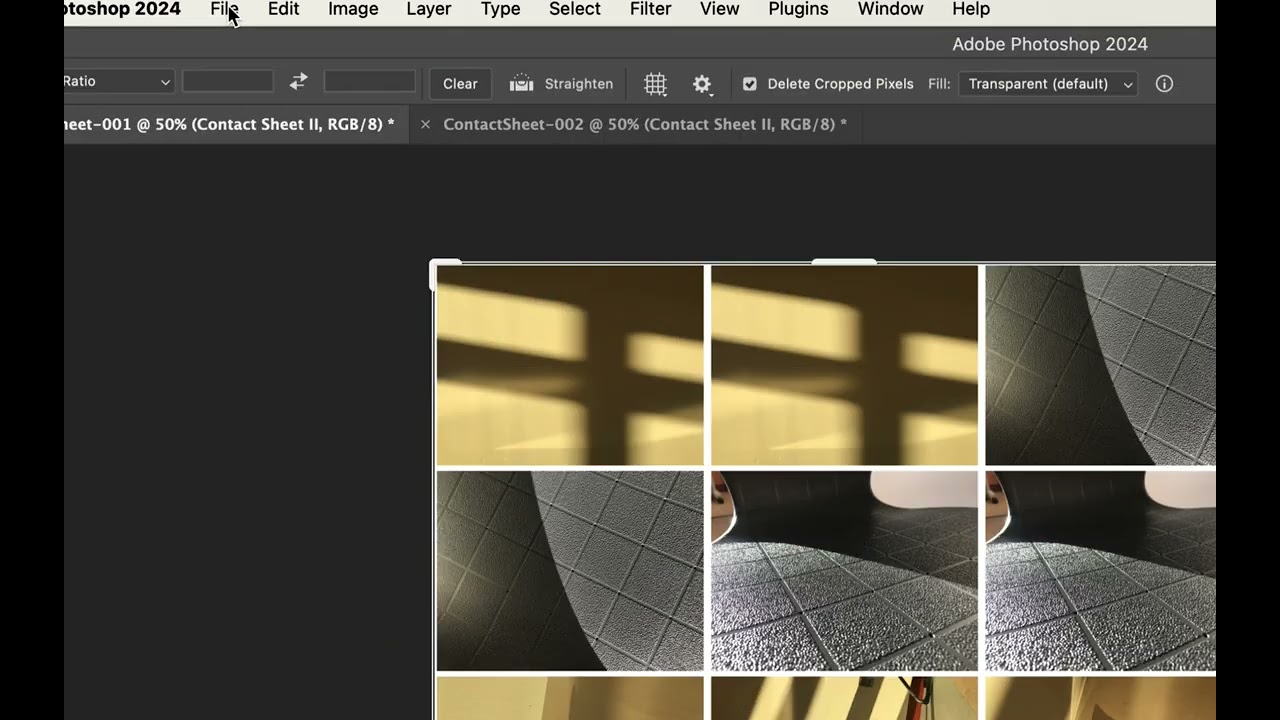Screen dimensions: 1280x720
Task: Click second-row right sparkly tile thumbnail
Action: [1100, 571]
